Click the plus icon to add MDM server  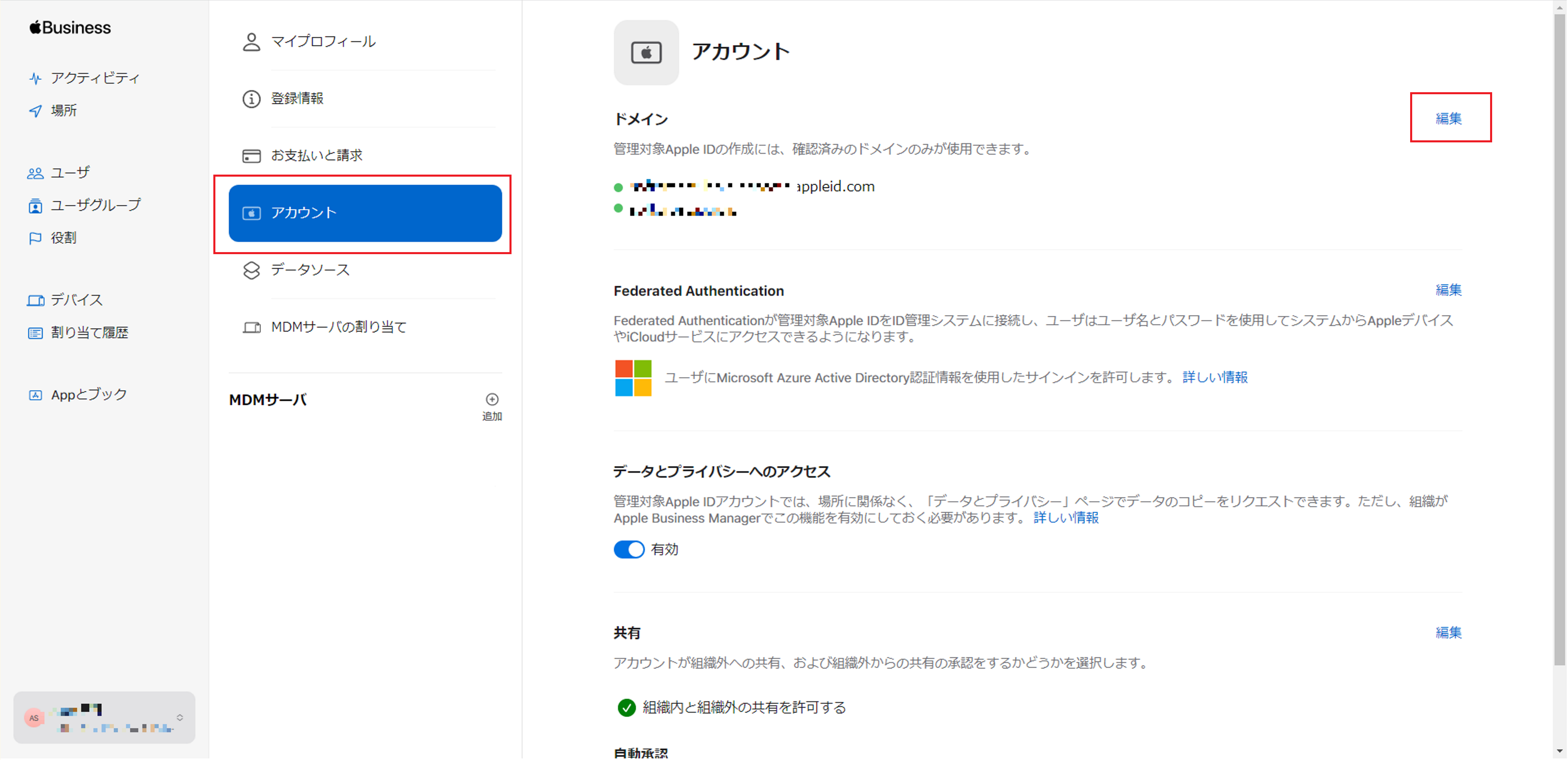492,399
